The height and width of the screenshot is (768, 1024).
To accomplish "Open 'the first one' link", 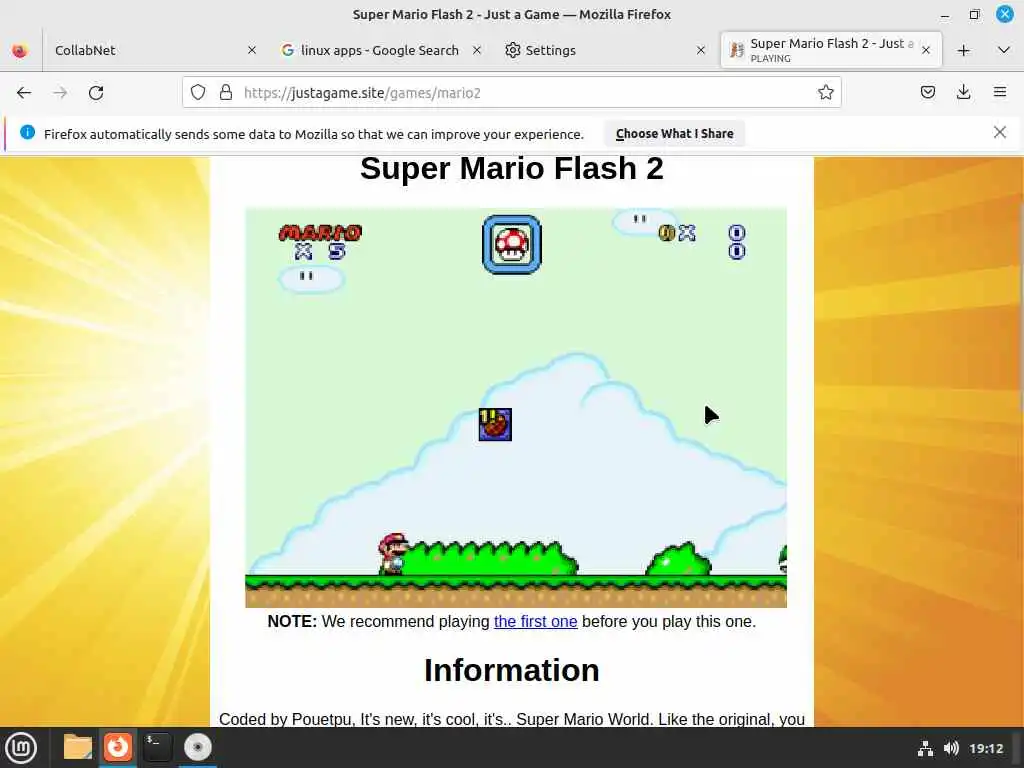I will (x=536, y=621).
